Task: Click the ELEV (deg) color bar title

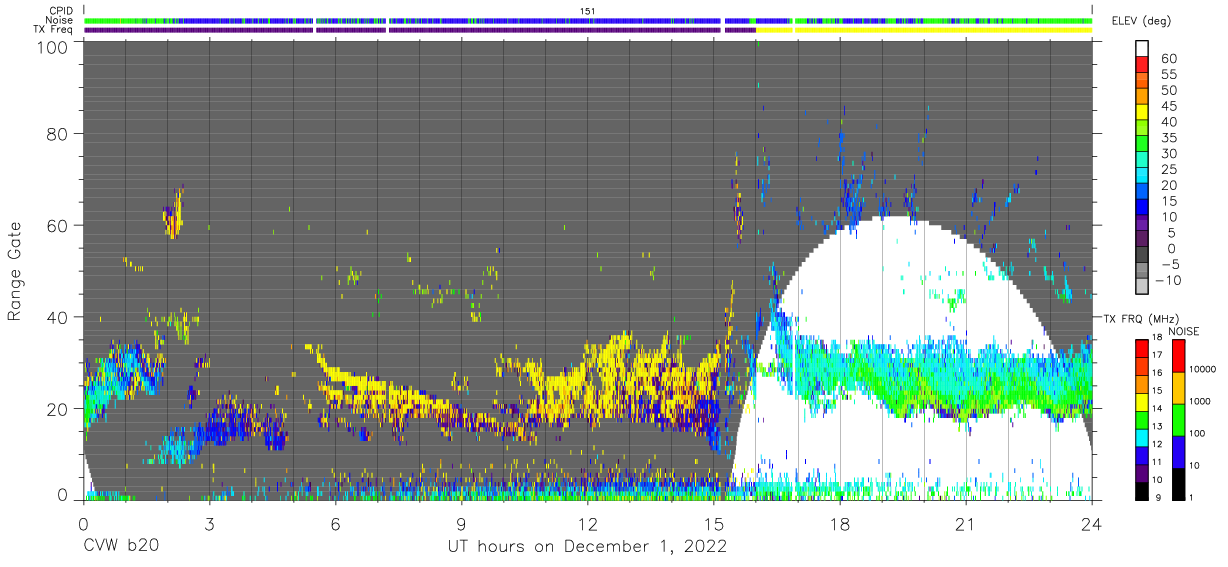Action: point(1144,22)
